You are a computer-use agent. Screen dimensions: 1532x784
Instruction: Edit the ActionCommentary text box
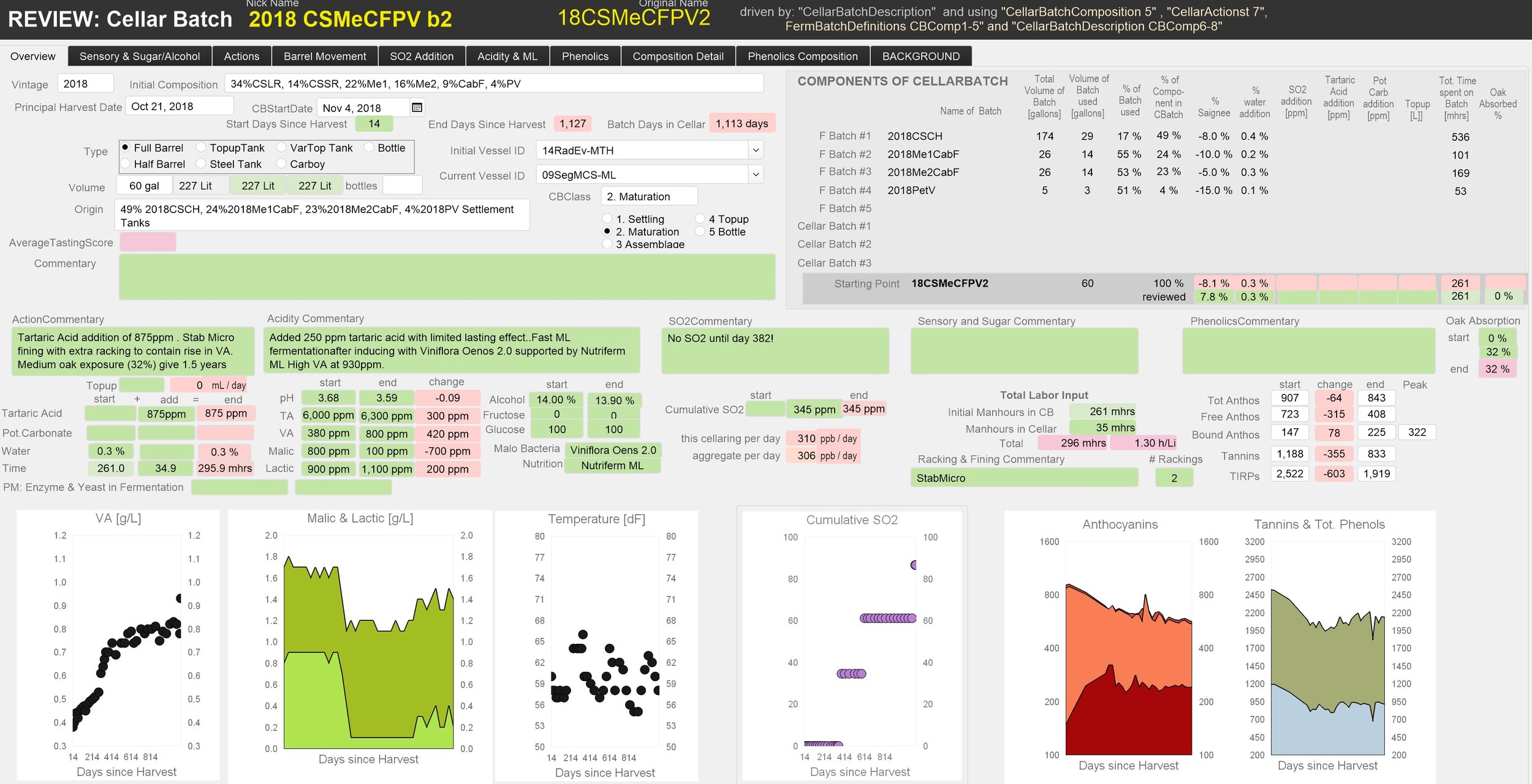(x=132, y=351)
